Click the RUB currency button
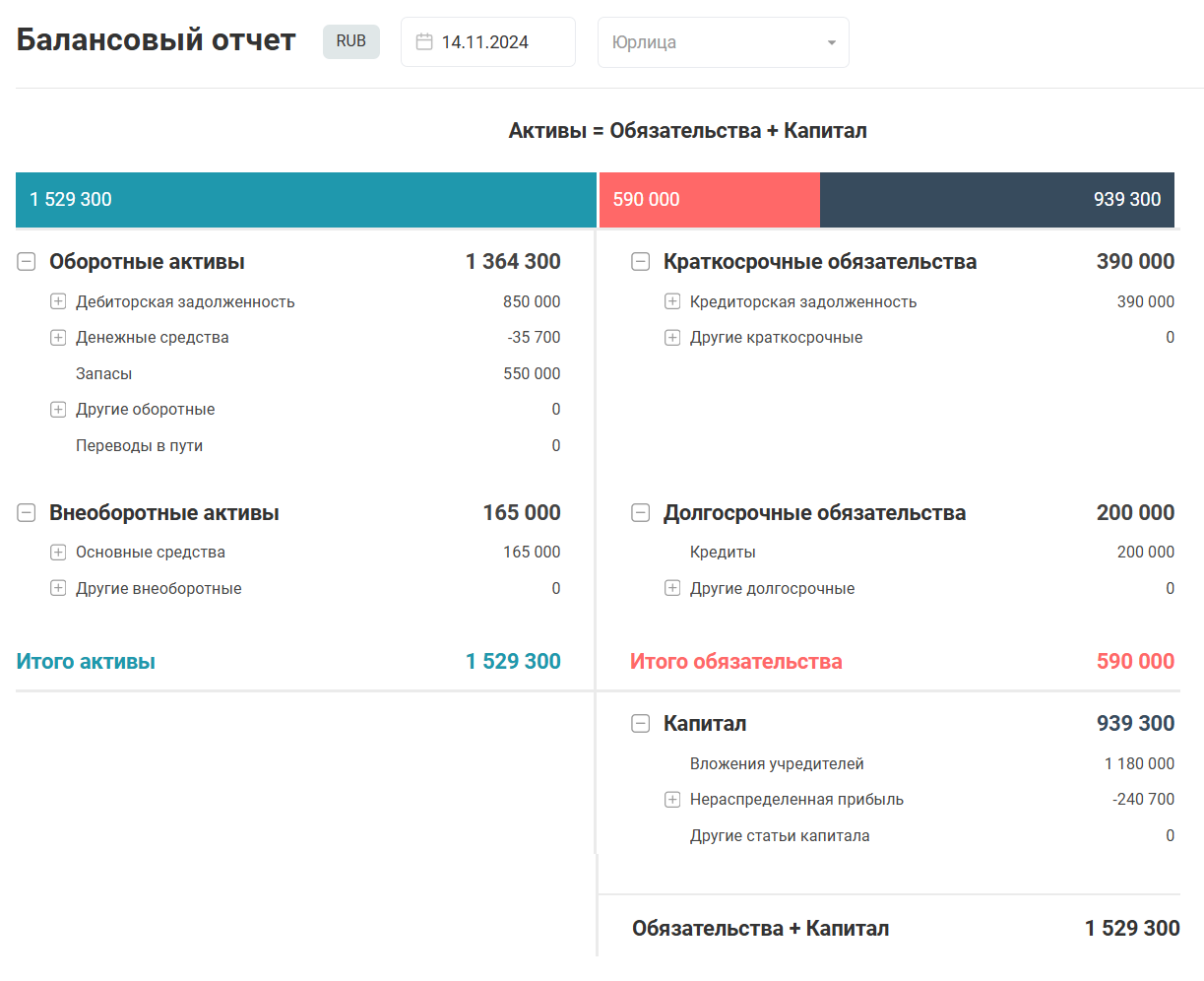The width and height of the screenshot is (1204, 981). (x=350, y=41)
